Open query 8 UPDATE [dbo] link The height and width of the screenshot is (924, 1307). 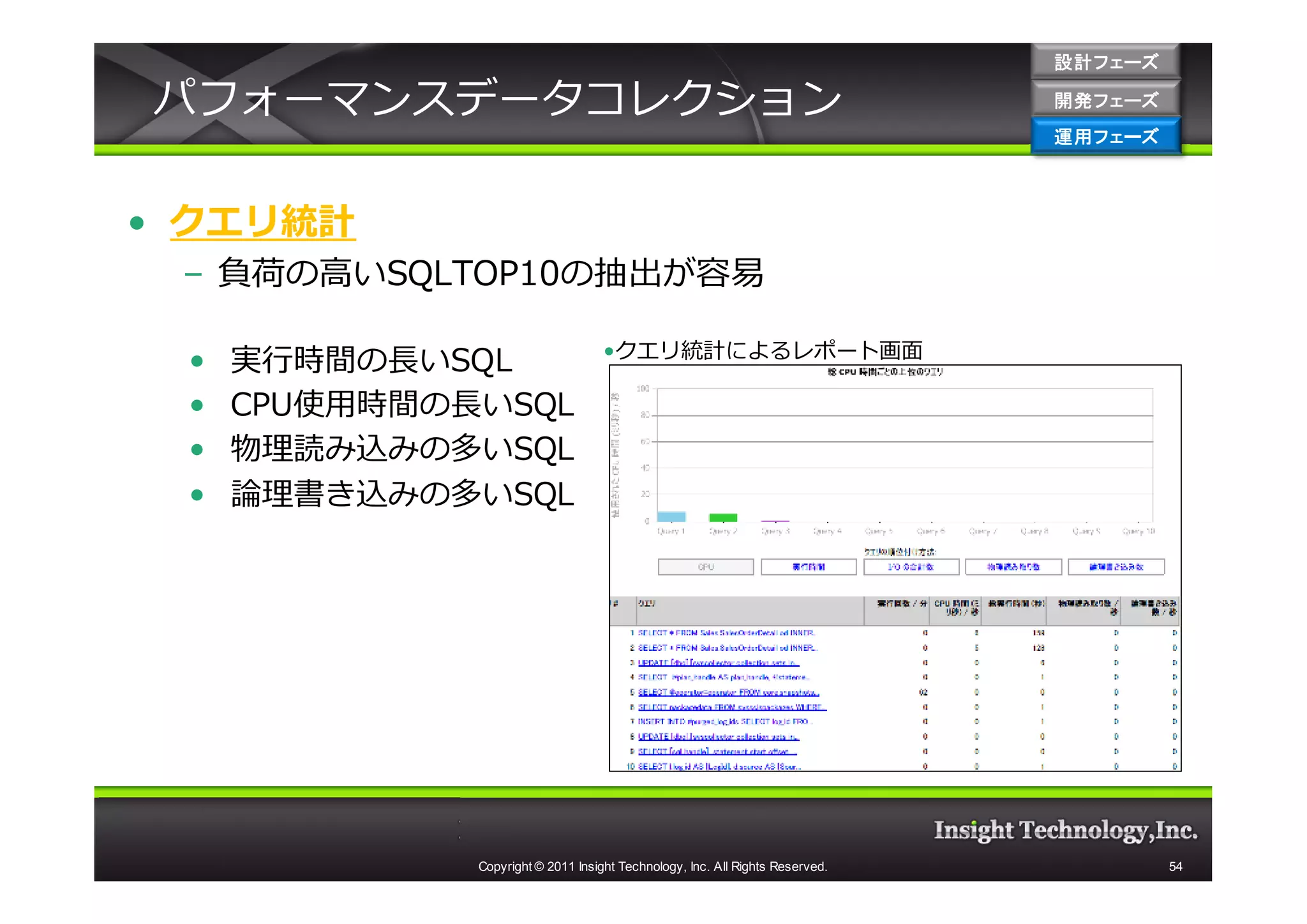click(719, 736)
